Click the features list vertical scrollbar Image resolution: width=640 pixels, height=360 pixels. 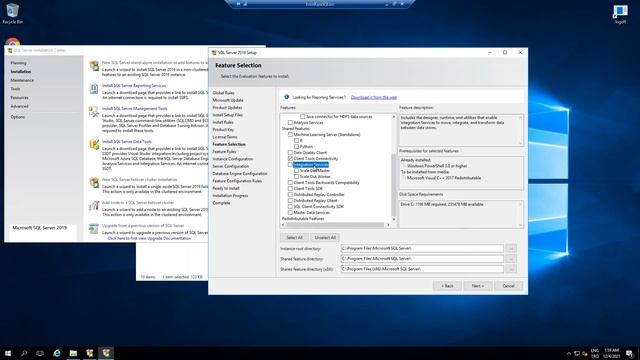[394, 185]
